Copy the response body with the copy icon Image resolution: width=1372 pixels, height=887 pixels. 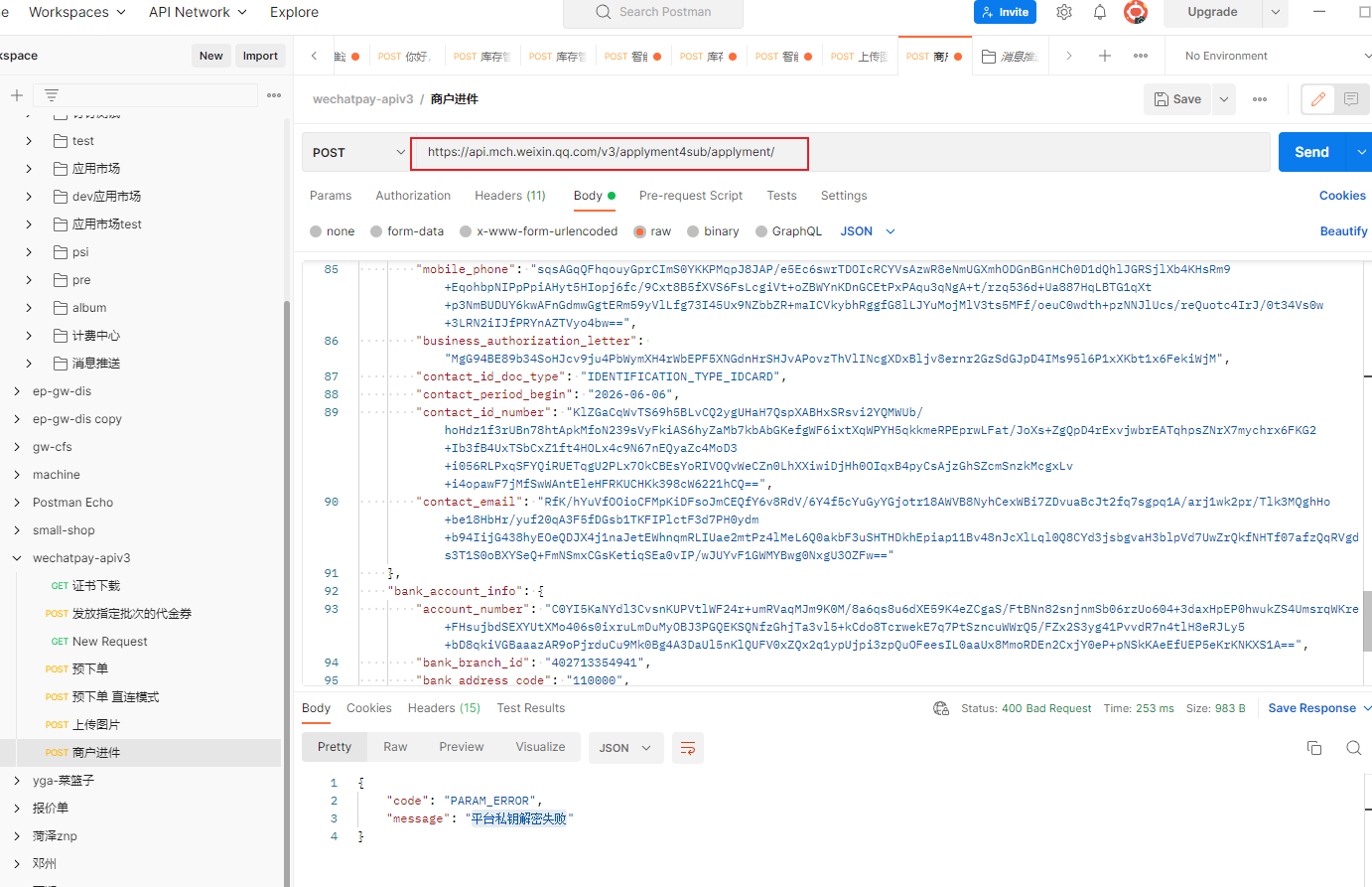pyautogui.click(x=1314, y=748)
